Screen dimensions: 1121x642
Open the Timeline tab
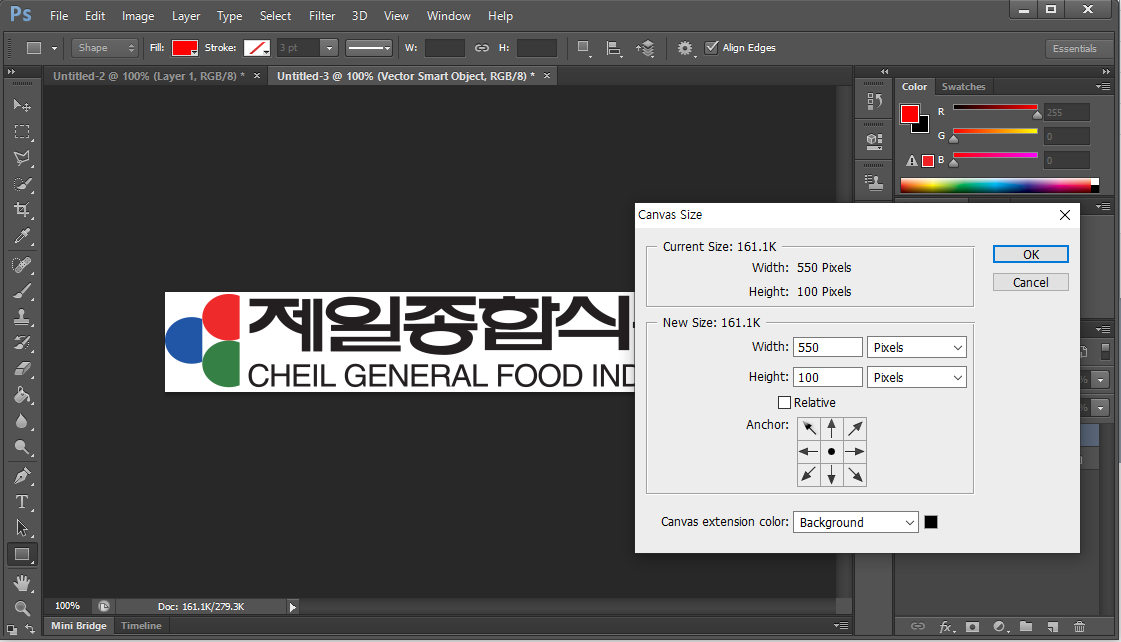141,626
